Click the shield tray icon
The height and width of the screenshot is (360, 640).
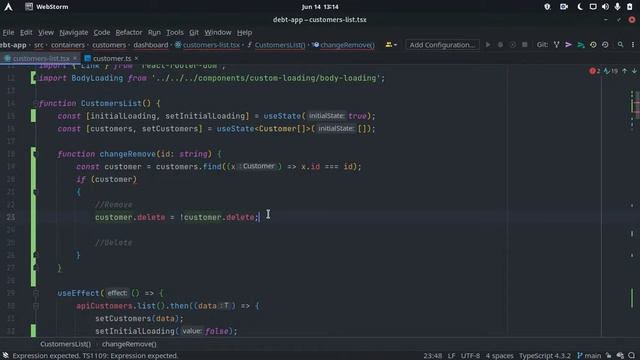click(547, 7)
